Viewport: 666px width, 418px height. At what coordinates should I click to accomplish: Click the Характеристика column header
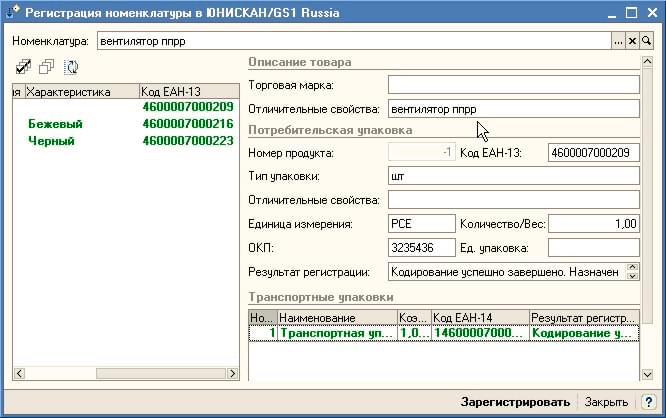tap(82, 92)
